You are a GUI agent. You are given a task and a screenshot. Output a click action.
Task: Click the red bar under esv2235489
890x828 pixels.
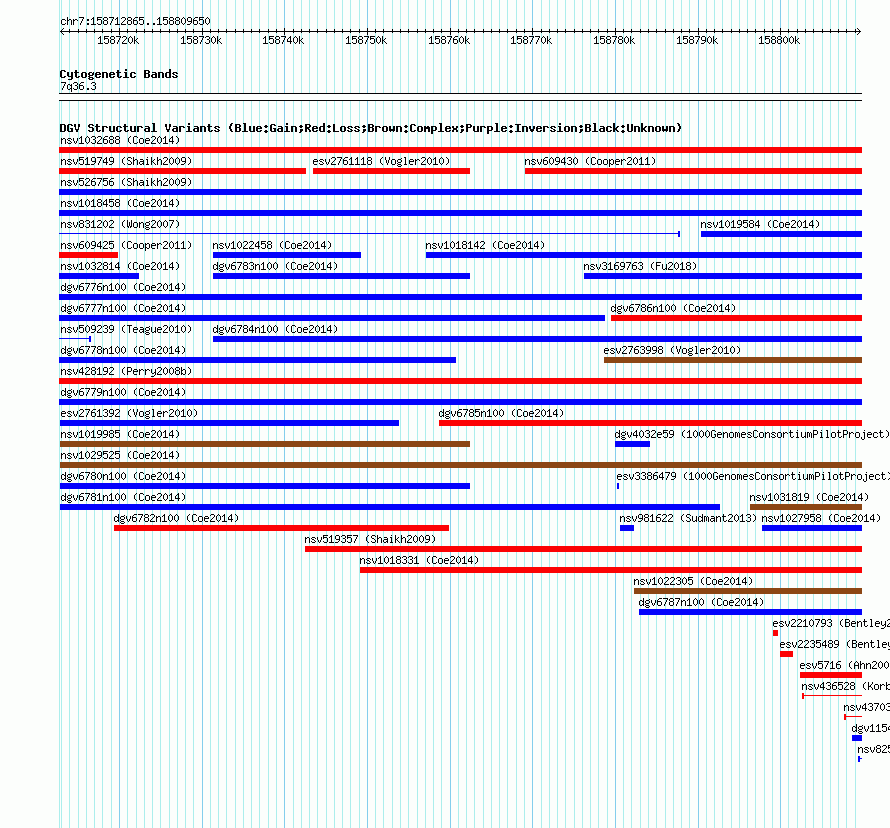(x=786, y=654)
